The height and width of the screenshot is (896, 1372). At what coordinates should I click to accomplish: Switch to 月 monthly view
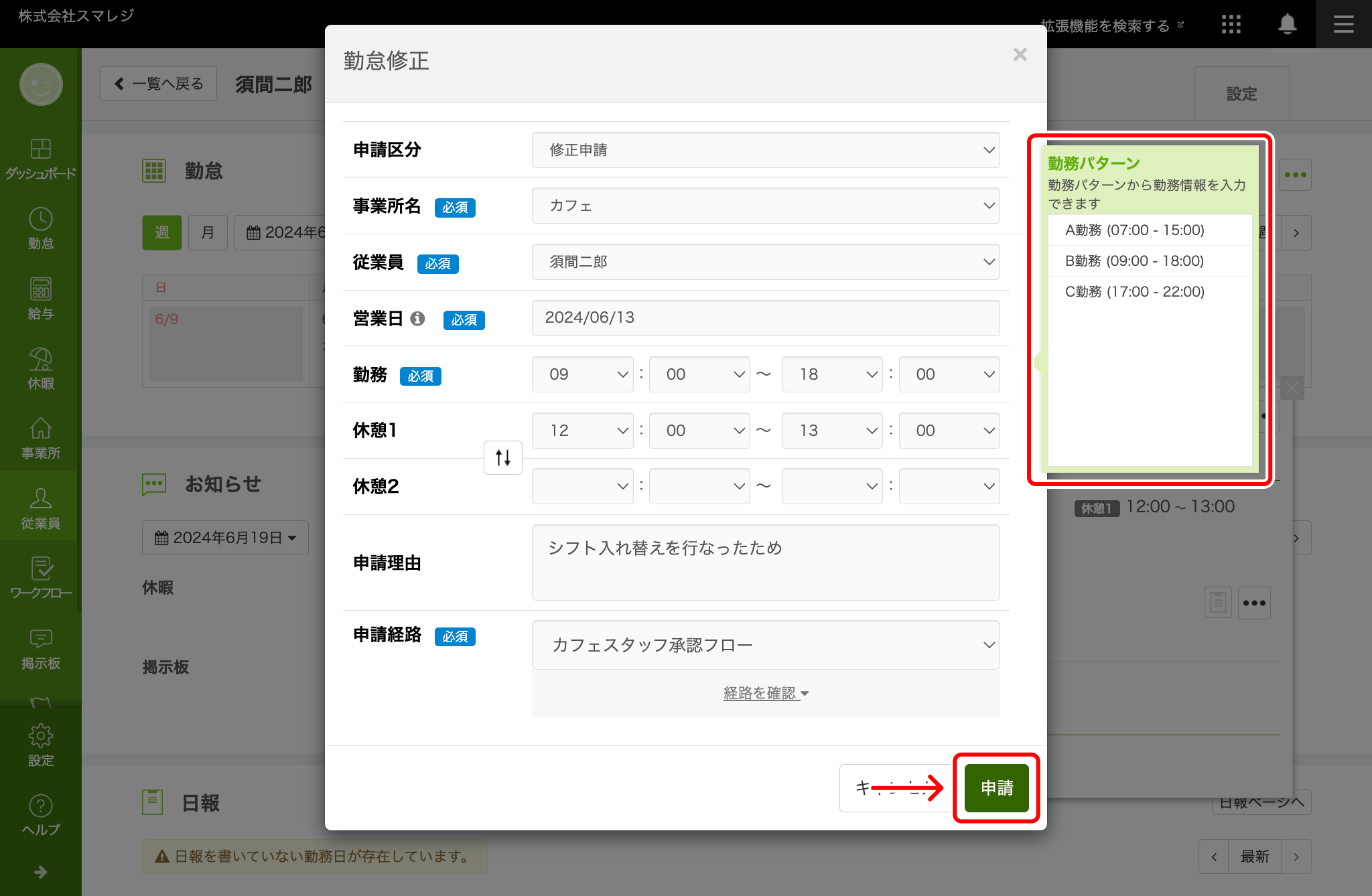[x=208, y=232]
